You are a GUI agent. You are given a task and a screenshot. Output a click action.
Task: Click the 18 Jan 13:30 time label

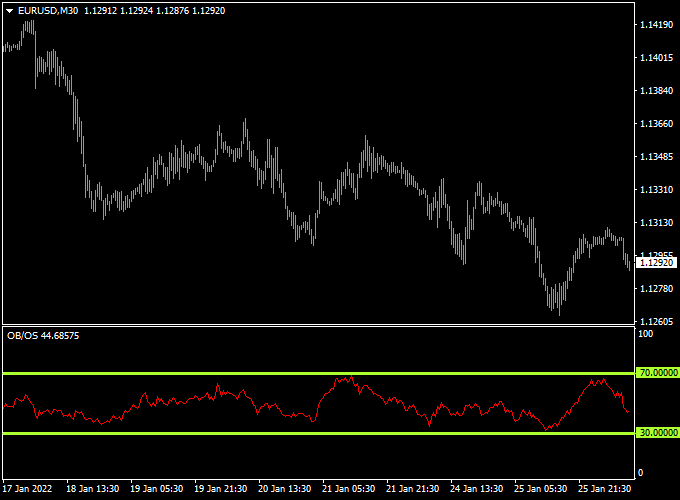pyautogui.click(x=92, y=489)
